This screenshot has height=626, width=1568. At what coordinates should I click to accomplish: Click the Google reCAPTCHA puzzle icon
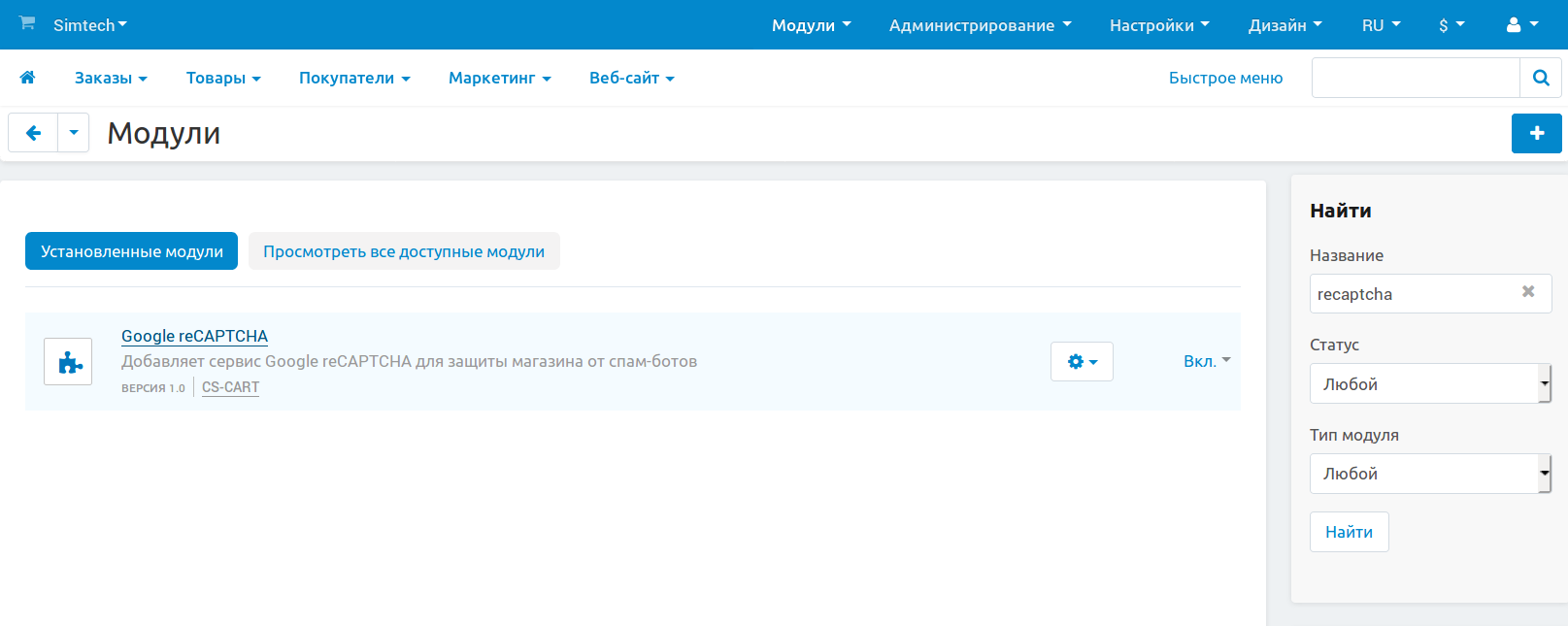68,362
